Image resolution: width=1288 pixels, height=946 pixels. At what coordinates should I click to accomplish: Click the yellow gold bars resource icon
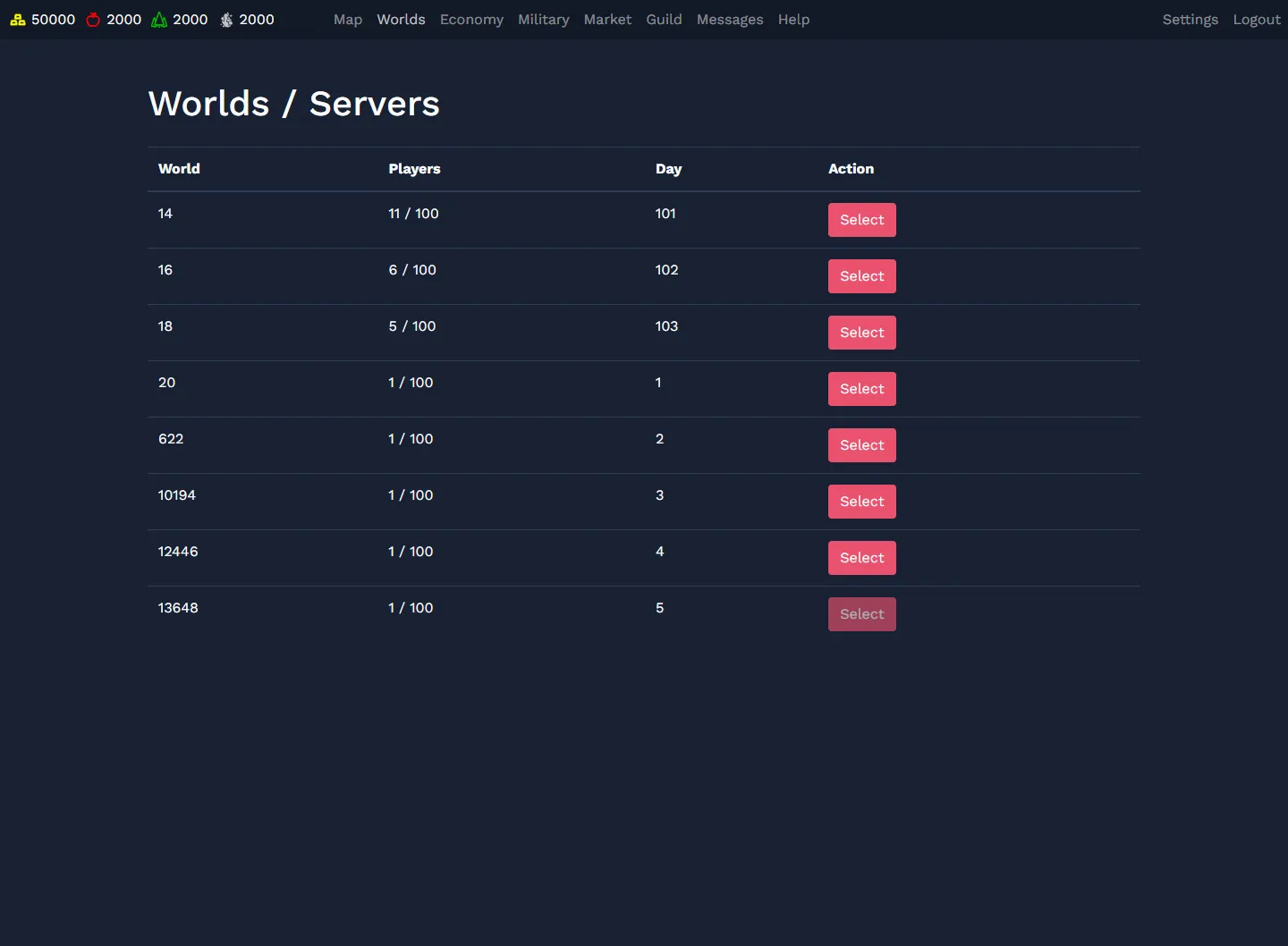point(18,20)
